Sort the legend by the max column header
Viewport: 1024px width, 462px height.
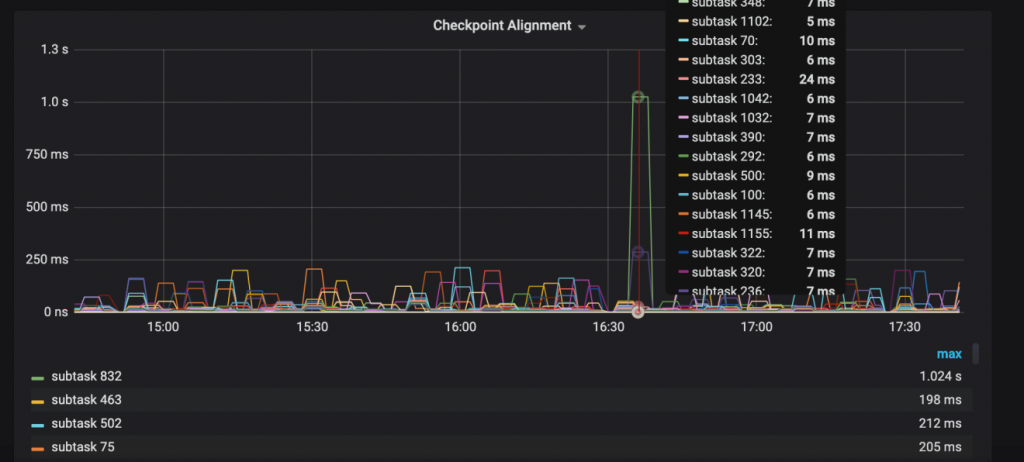(x=949, y=354)
